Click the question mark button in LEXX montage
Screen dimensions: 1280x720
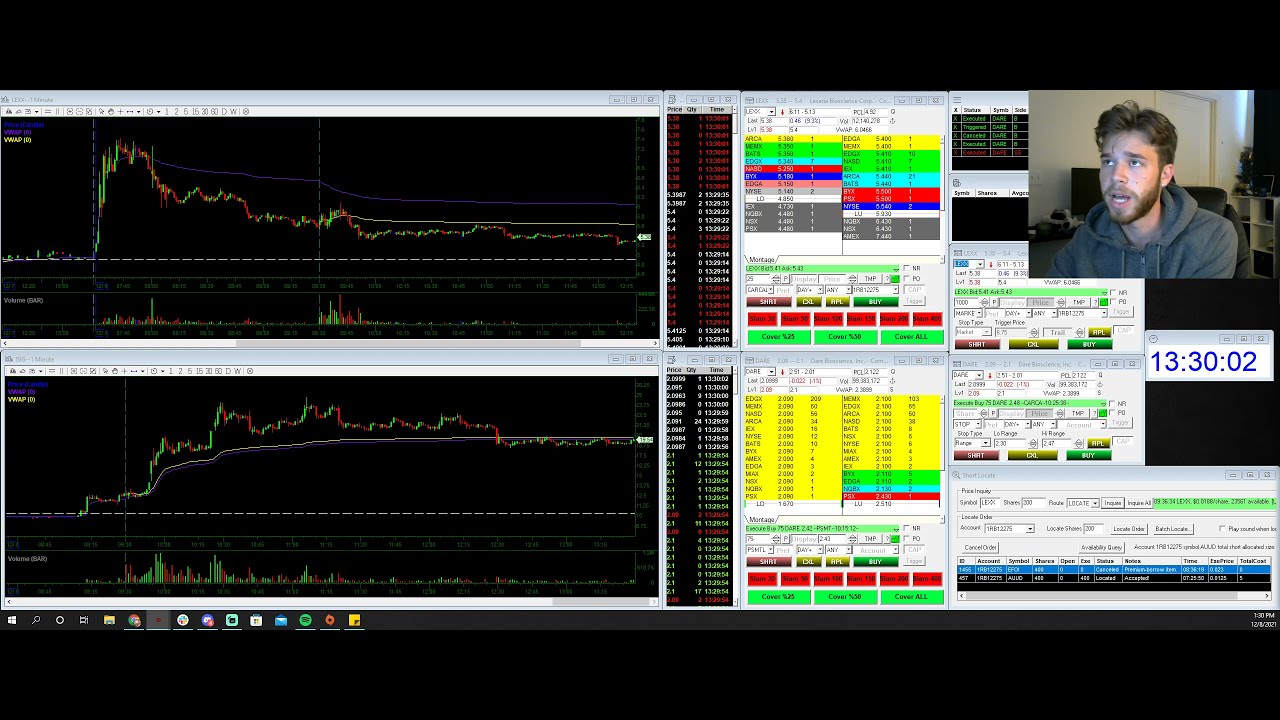(887, 279)
